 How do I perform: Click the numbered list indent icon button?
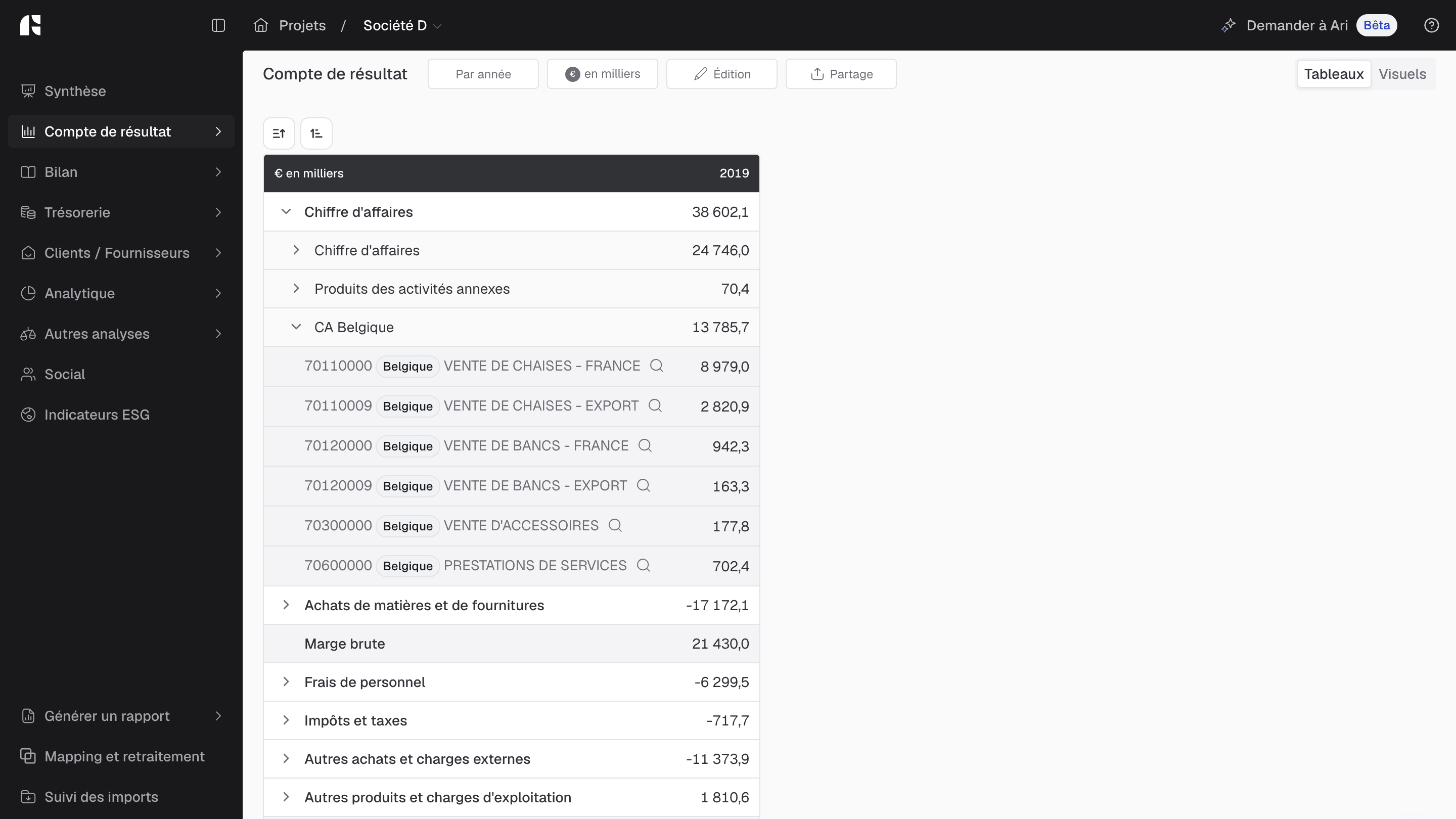316,133
